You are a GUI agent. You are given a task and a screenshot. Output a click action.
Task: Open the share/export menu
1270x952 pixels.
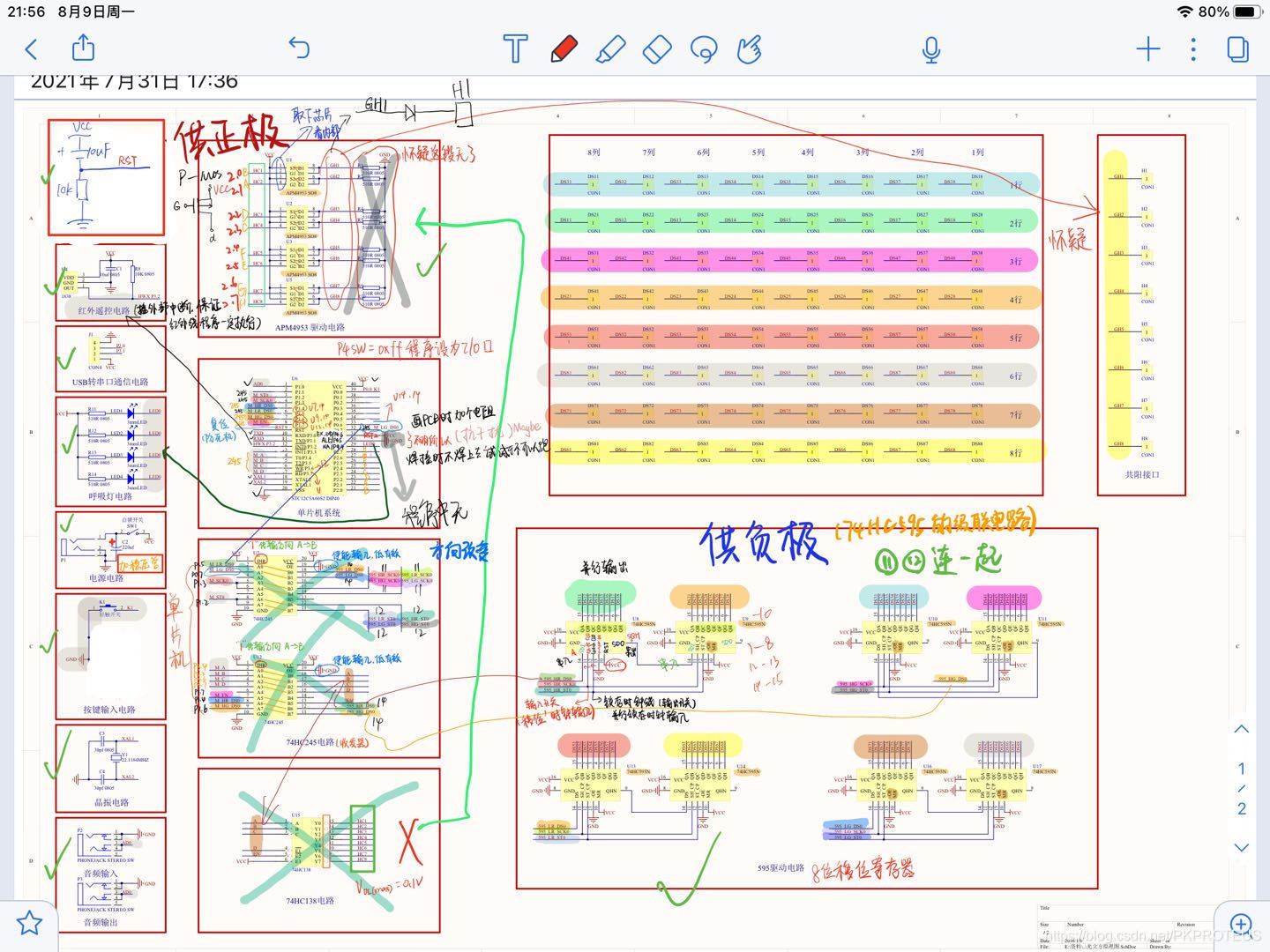point(83,47)
